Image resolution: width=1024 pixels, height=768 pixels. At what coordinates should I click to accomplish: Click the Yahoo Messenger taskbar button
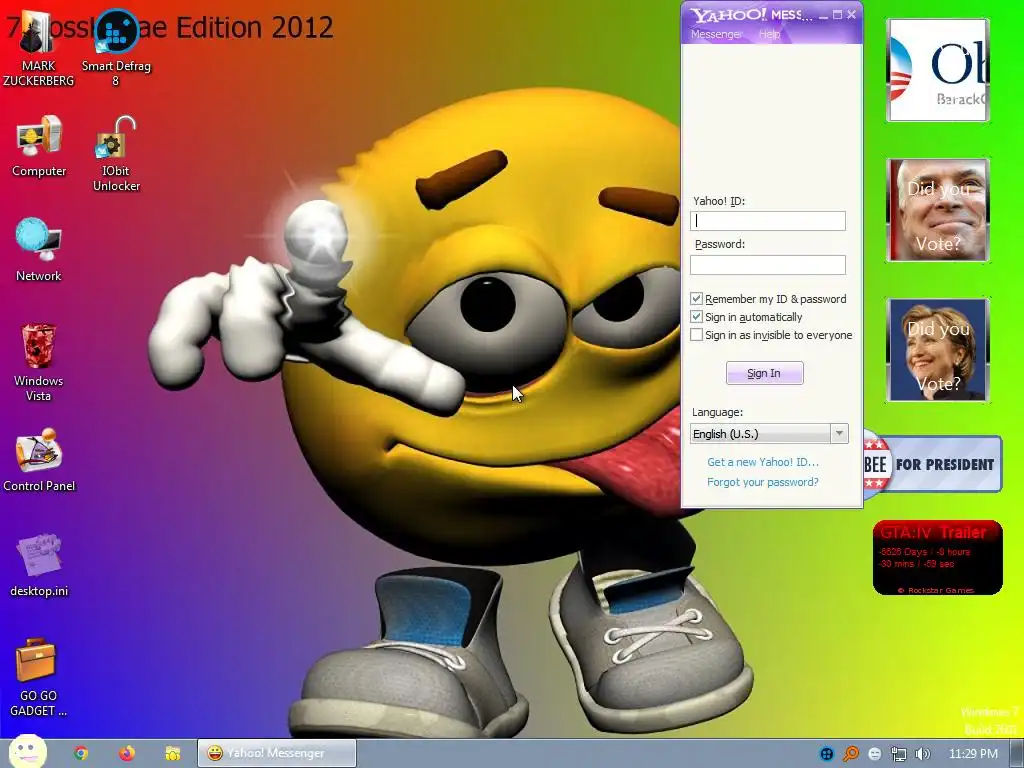click(277, 753)
